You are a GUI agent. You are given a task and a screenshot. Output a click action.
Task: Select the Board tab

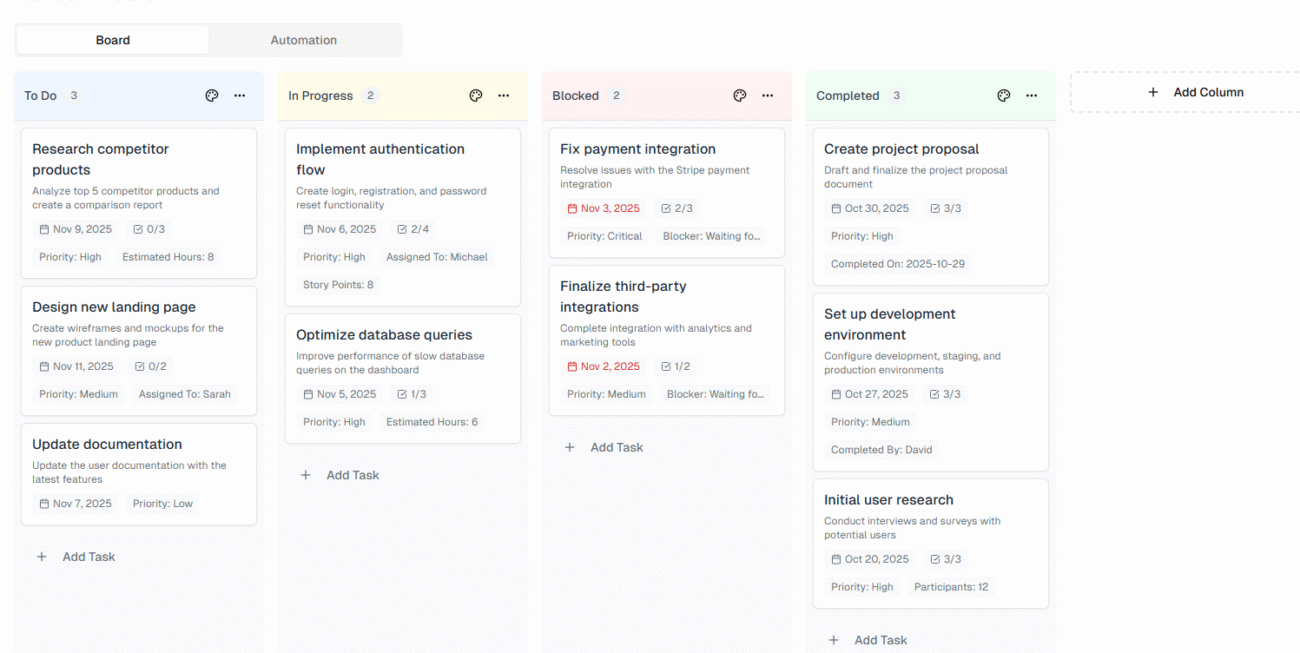(x=112, y=40)
